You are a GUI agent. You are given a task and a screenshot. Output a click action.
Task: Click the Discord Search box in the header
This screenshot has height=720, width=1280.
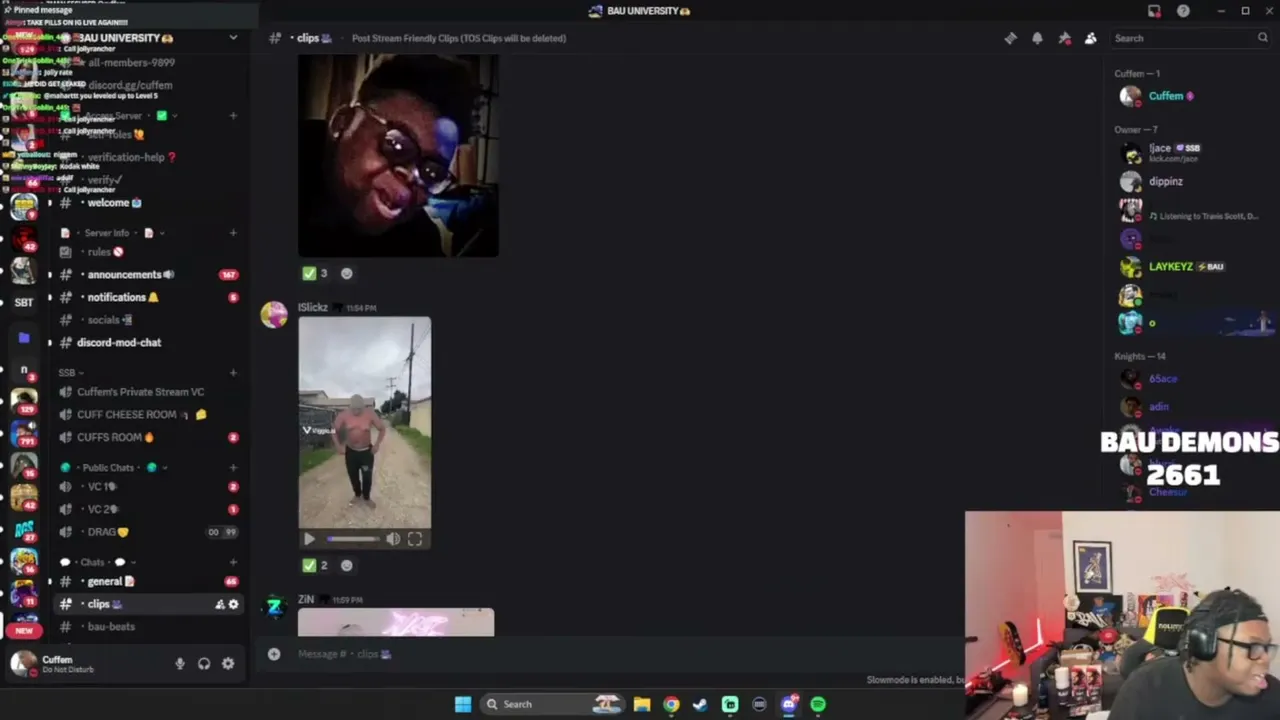[x=1190, y=38]
